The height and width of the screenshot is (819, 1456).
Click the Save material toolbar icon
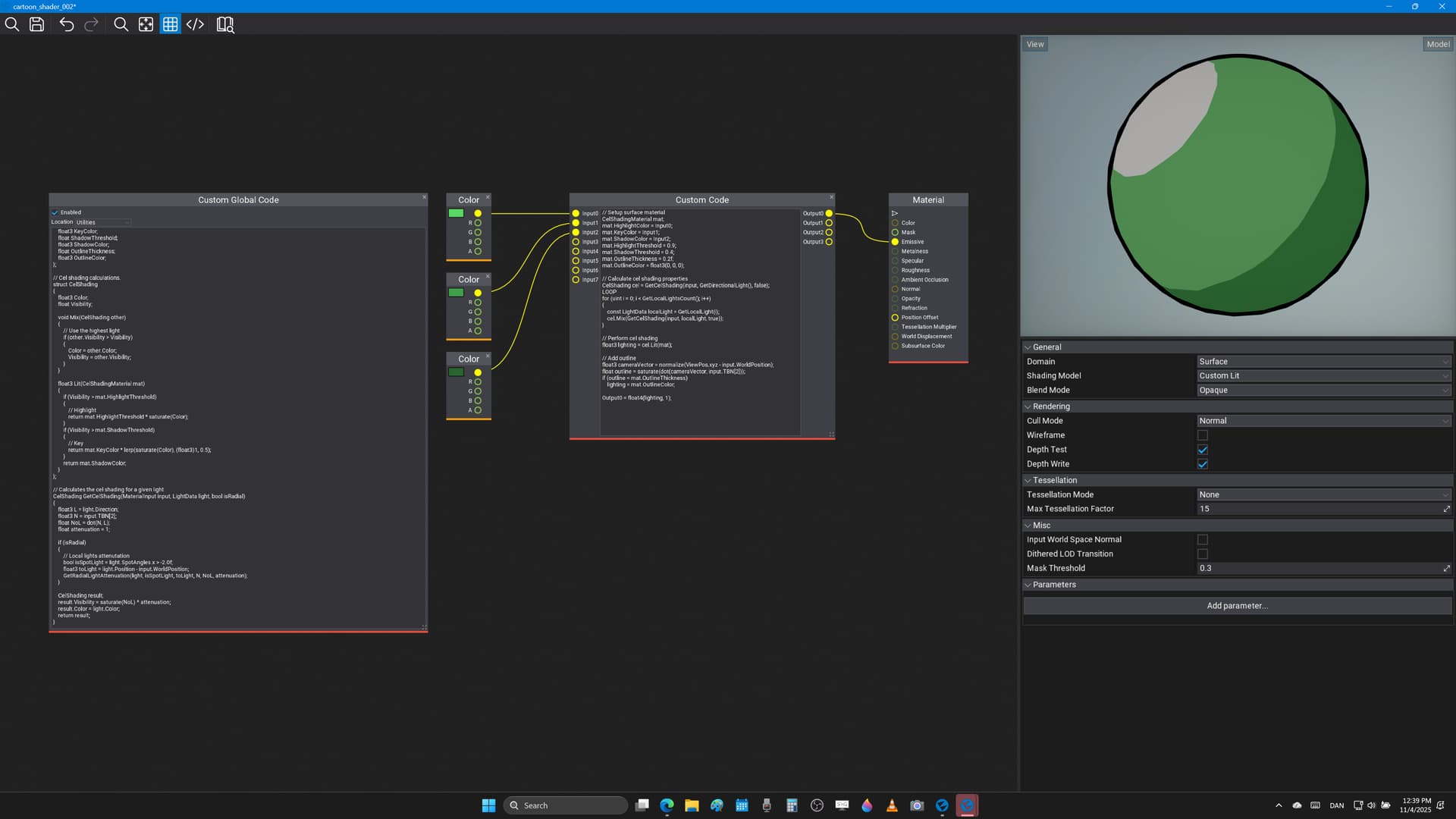tap(36, 24)
